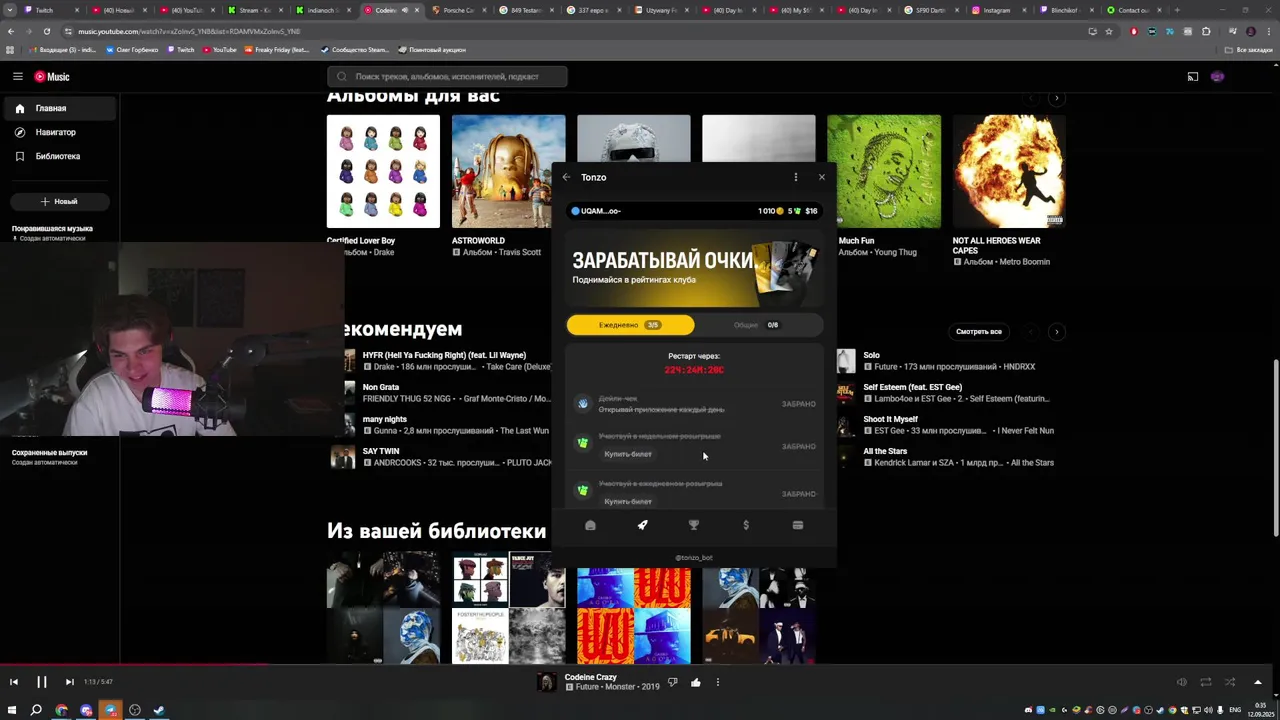
Task: Toggle shuffle in player bar
Action: point(1230,682)
